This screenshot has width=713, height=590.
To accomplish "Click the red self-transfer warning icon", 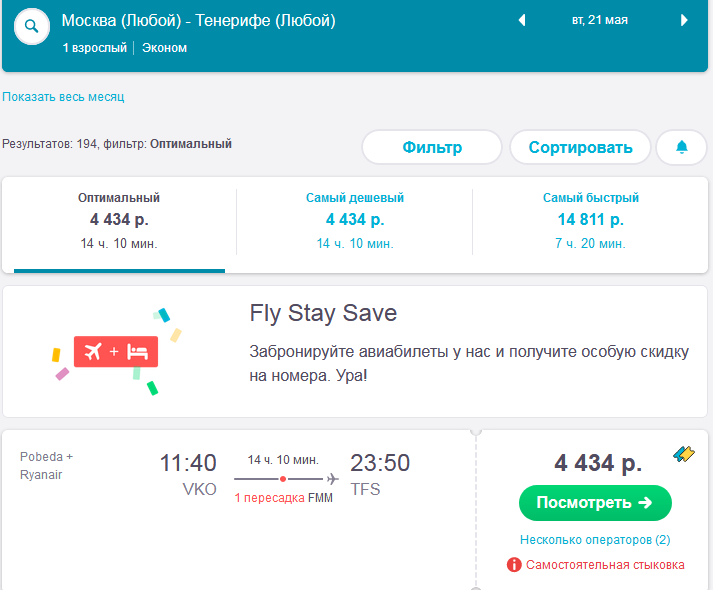I will pyautogui.click(x=515, y=565).
